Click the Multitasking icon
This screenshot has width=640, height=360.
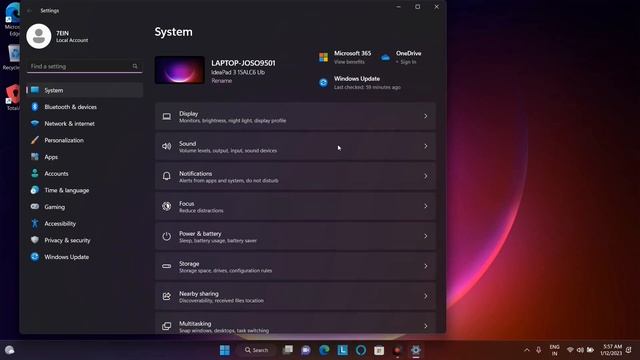click(x=167, y=326)
